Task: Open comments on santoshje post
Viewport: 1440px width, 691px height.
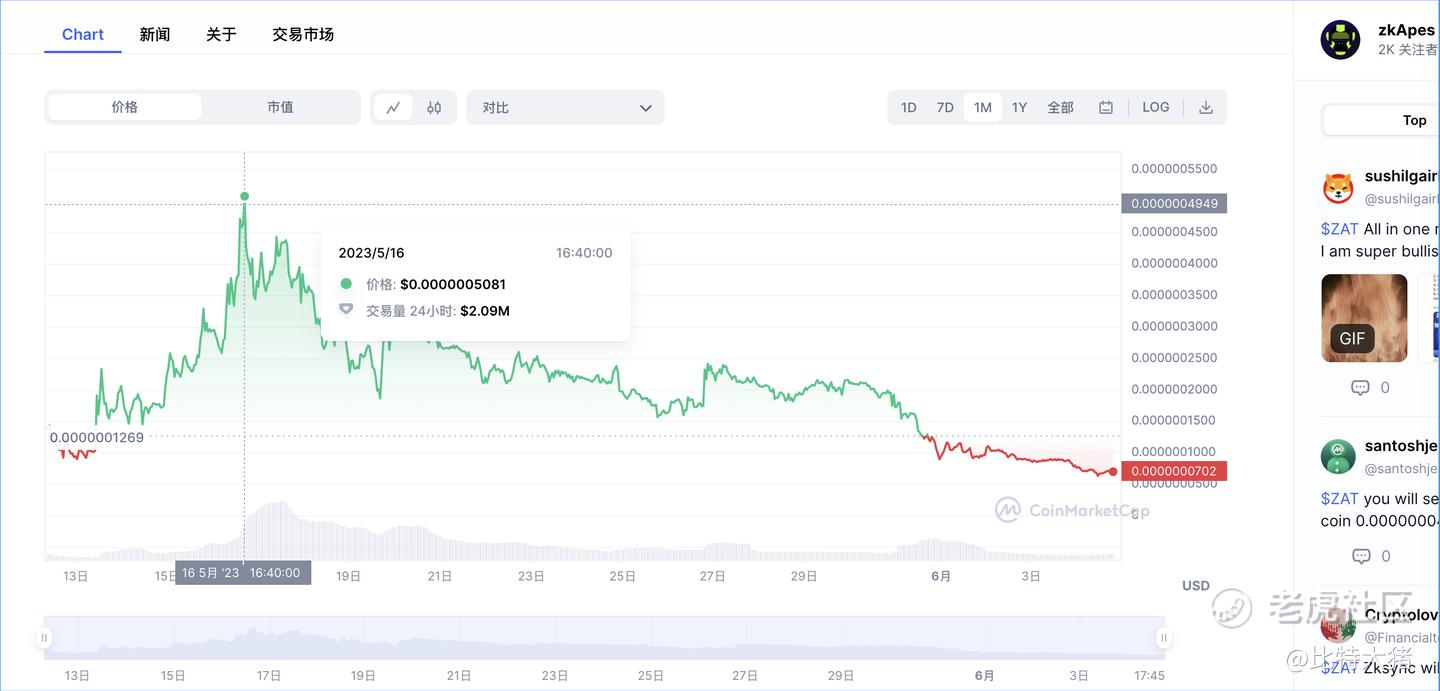Action: point(1360,556)
